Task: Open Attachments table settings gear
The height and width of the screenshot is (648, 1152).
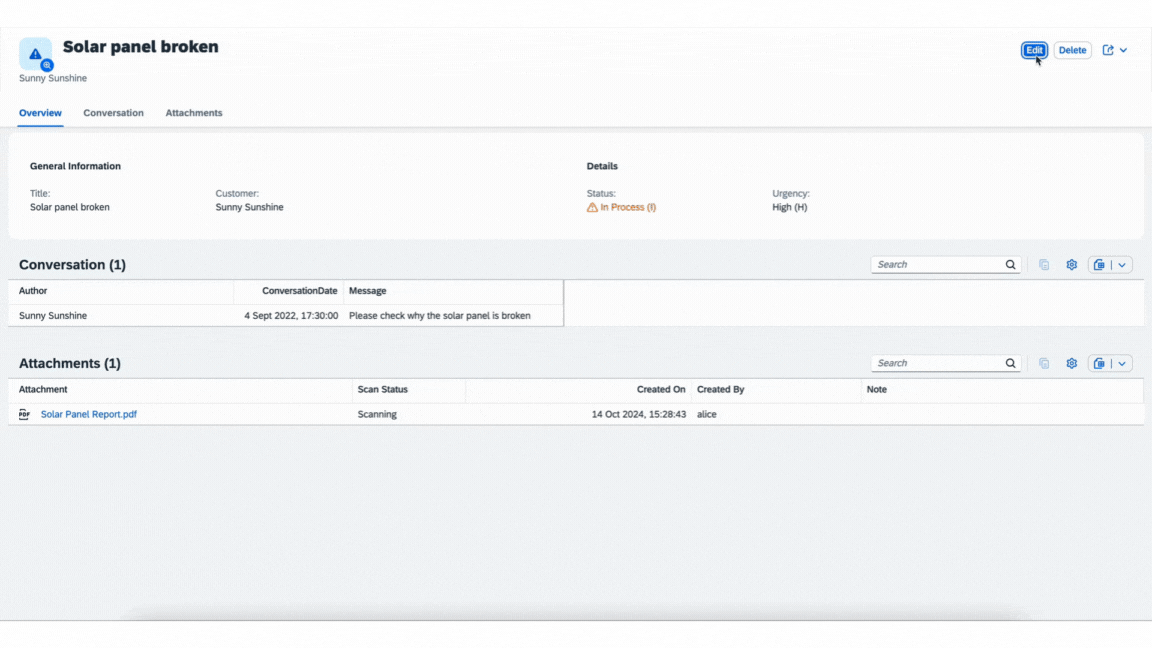Action: [x=1072, y=363]
